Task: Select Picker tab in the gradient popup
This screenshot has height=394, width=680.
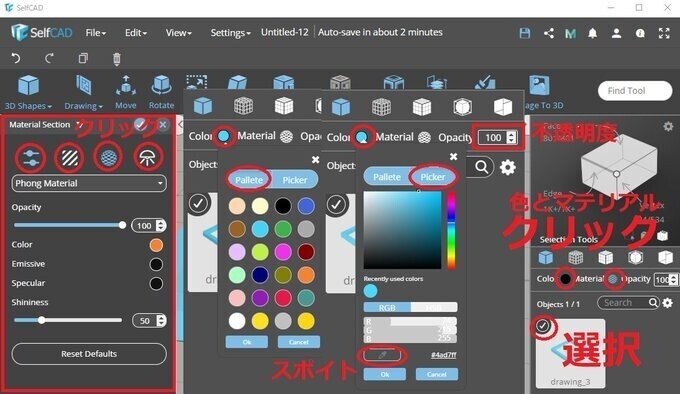Action: [432, 177]
